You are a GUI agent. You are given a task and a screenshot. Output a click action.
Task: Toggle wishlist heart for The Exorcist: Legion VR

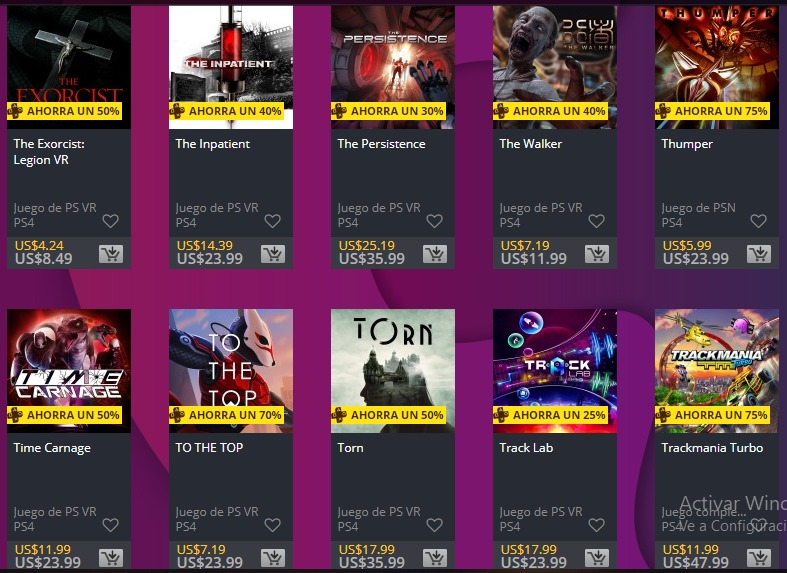coord(110,221)
